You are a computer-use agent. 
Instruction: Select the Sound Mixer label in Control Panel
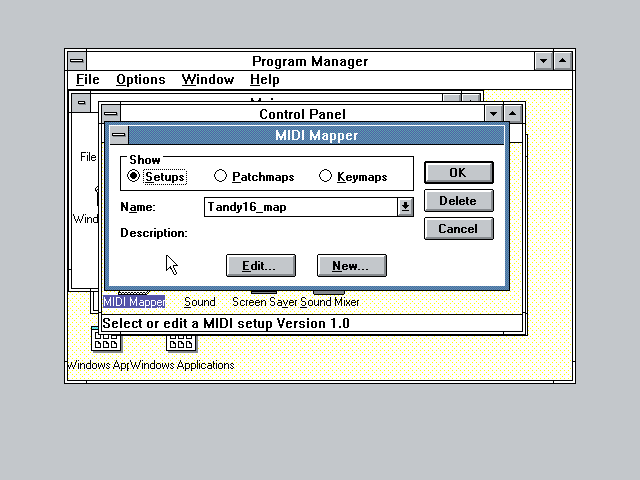(x=330, y=302)
